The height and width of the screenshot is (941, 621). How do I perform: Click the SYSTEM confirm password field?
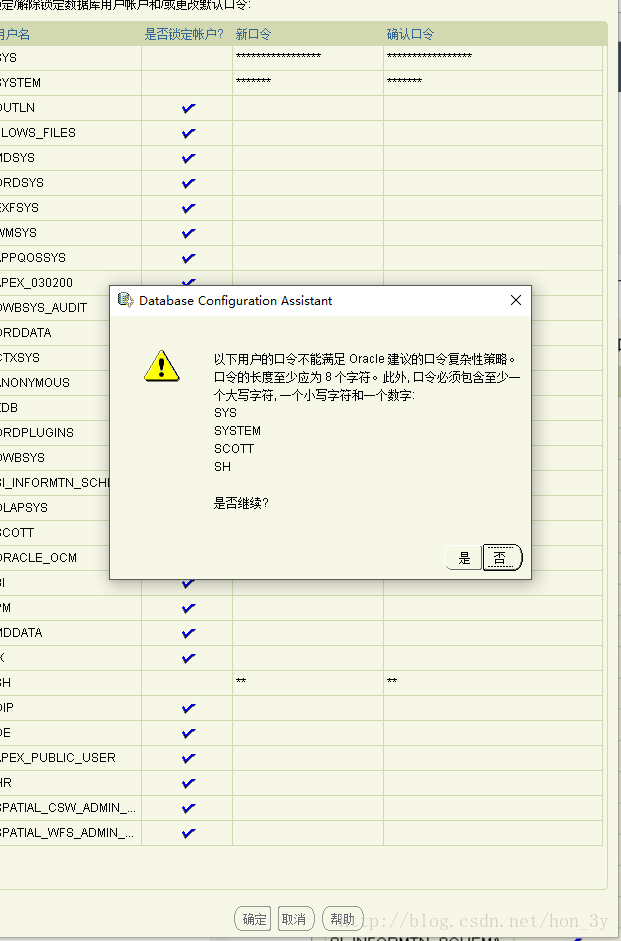coord(493,83)
